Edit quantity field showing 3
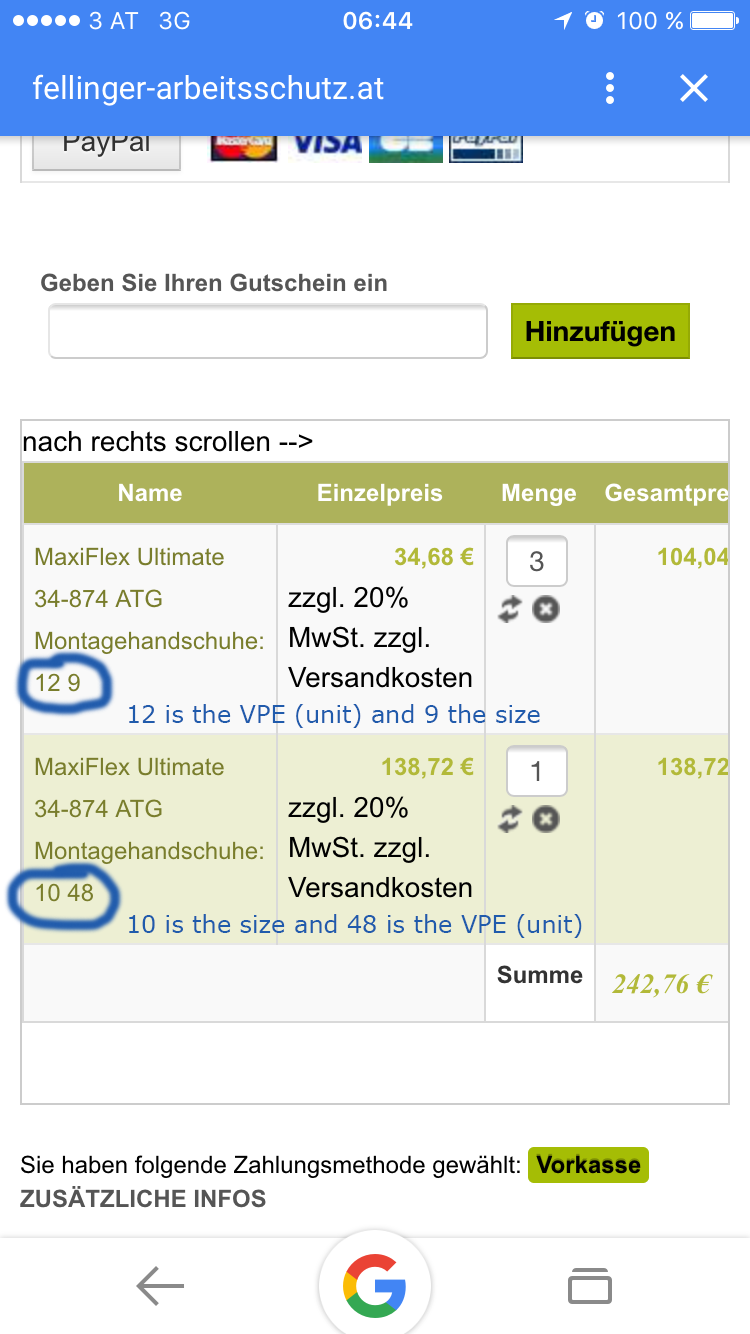This screenshot has width=750, height=1334. (537, 561)
